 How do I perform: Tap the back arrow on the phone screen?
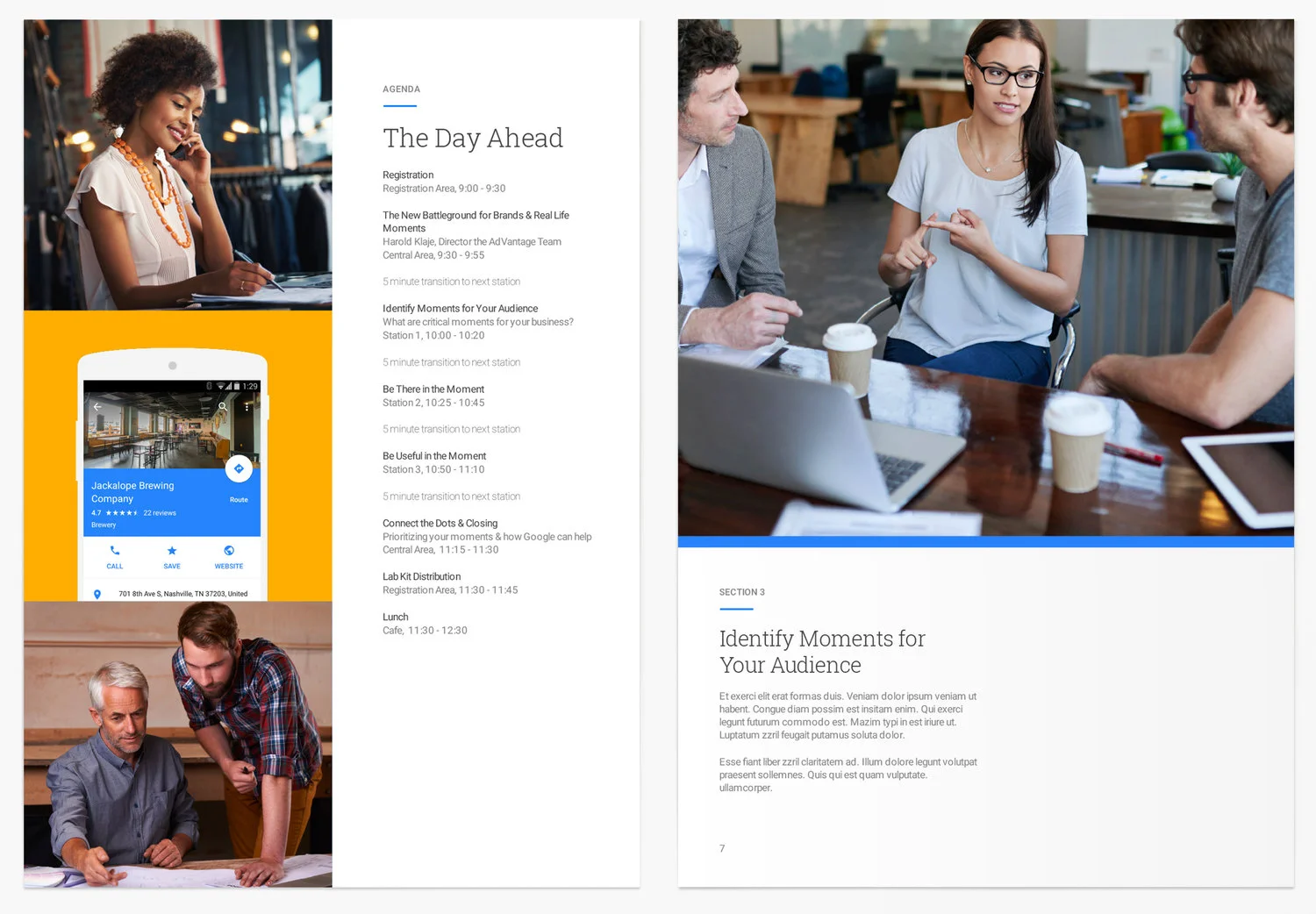click(x=97, y=407)
